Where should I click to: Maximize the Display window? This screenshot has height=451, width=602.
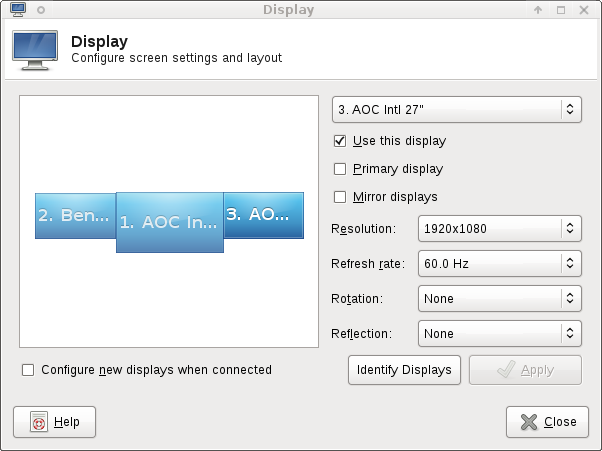[x=561, y=11]
